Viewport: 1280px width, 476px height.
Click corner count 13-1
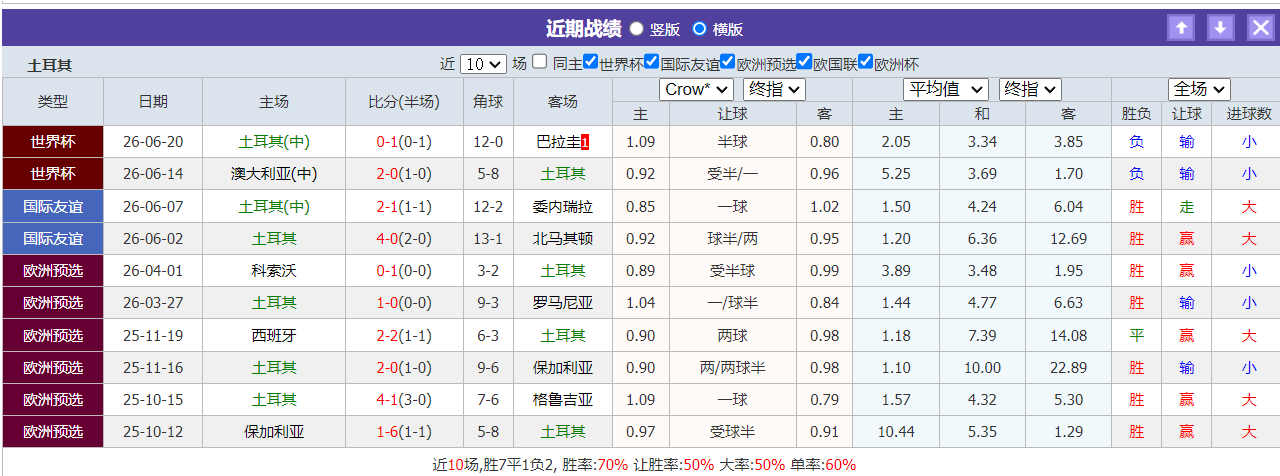[488, 239]
